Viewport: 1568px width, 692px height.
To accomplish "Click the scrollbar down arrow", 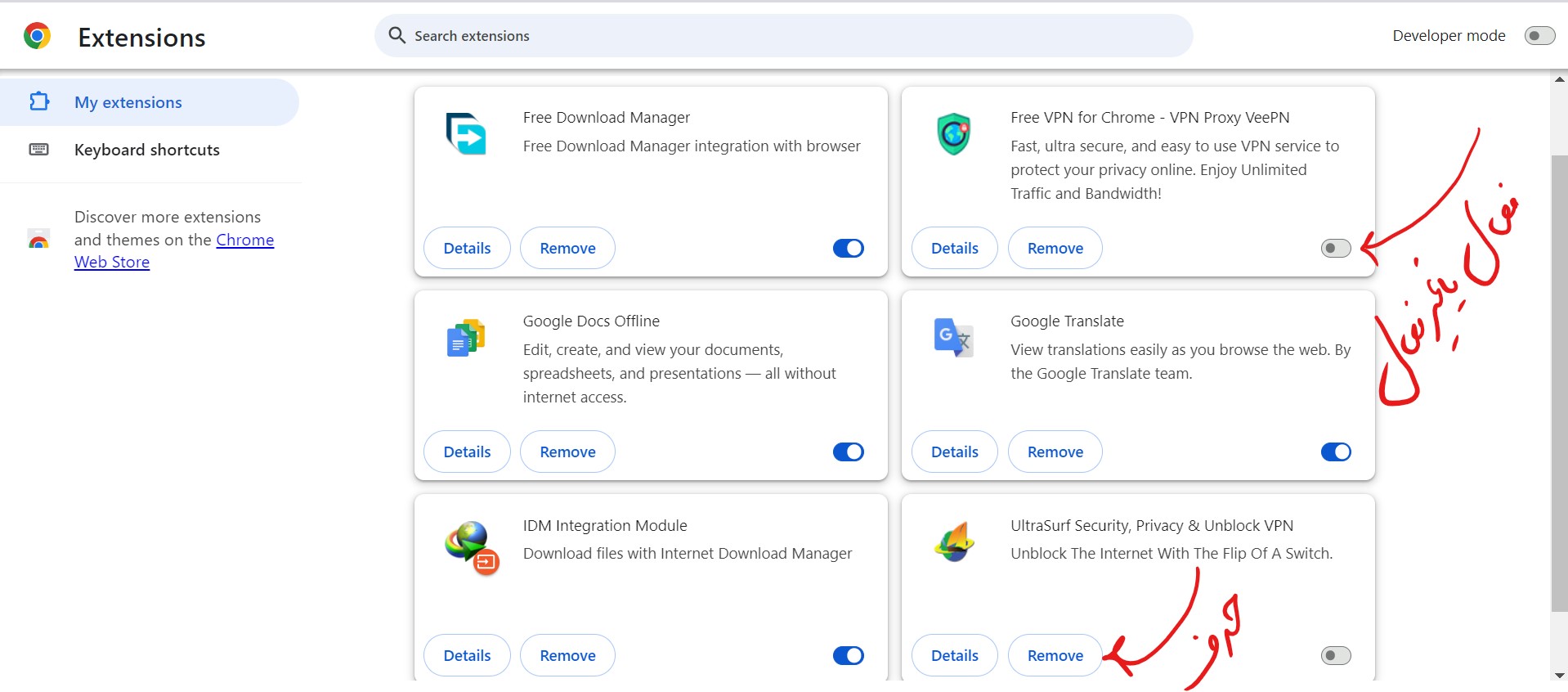I will click(x=1559, y=675).
